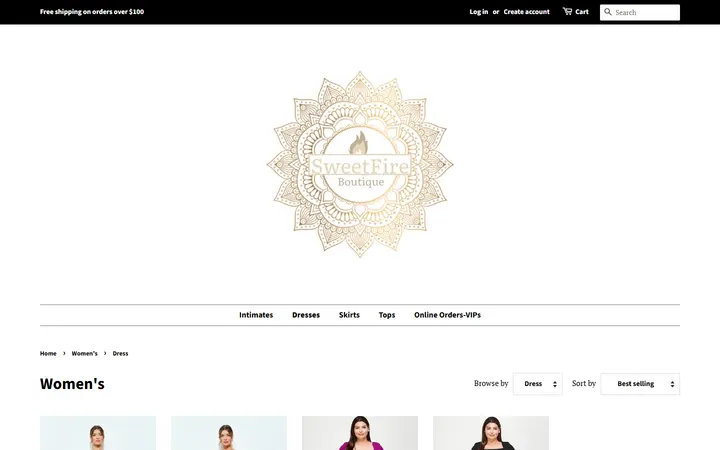
Task: Open the Create account link
Action: tap(526, 12)
